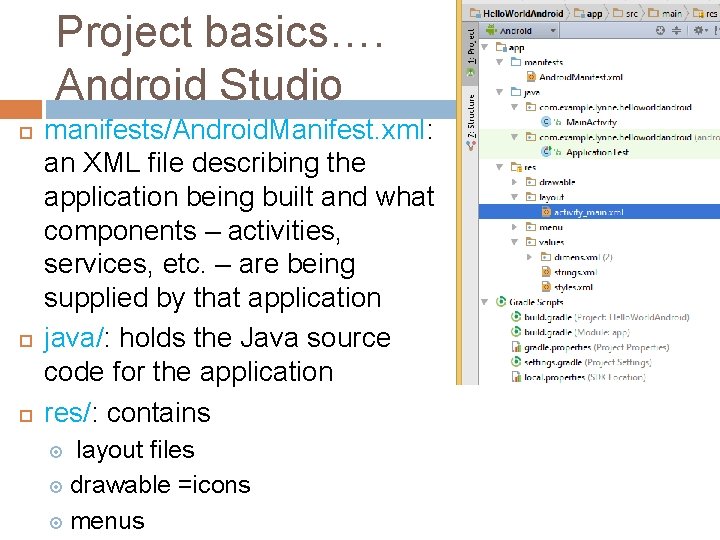720x540 pixels.
Task: Collapse the first com.example package
Action: (515, 107)
